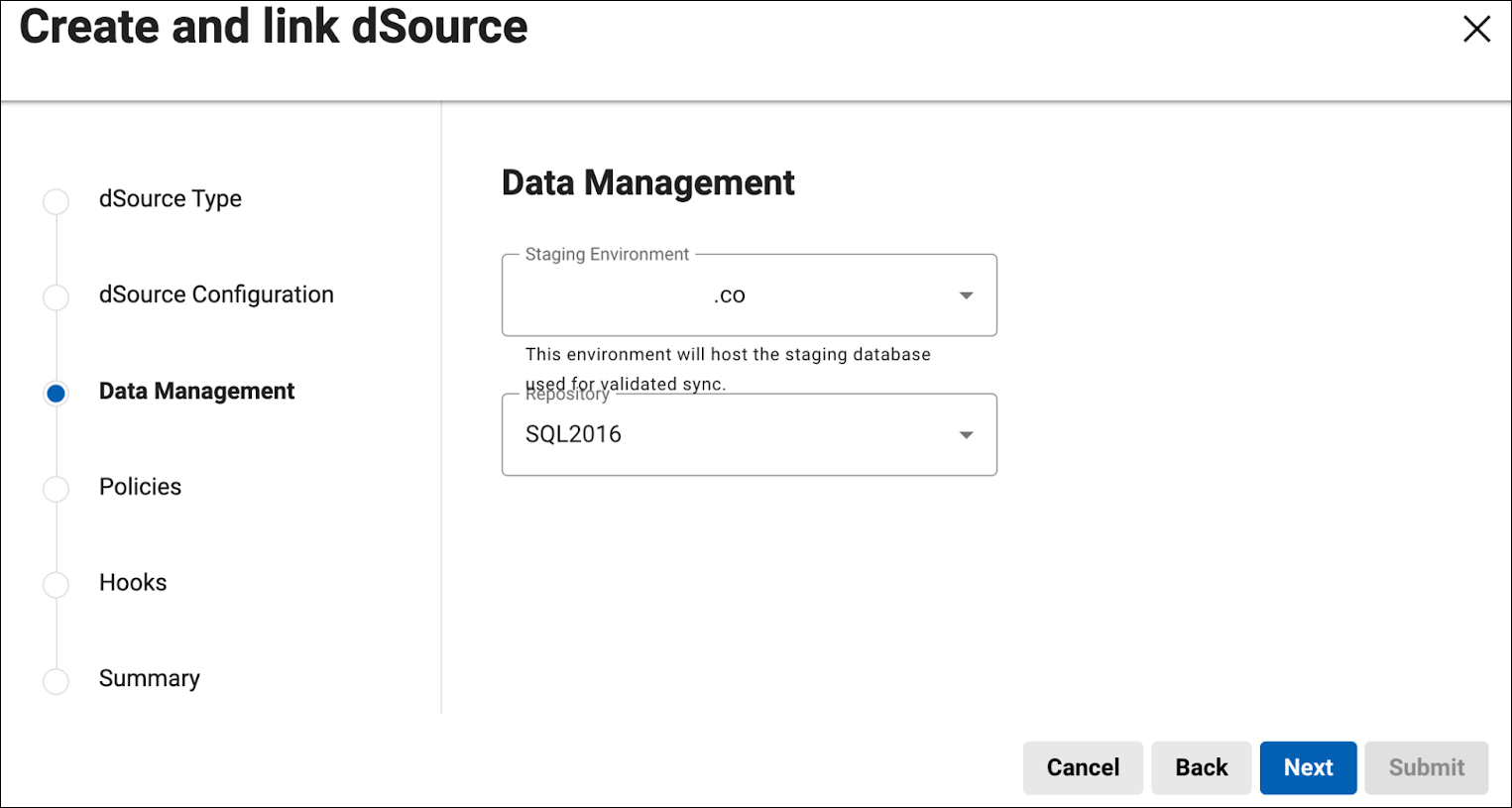
Task: Open the Summary step label
Action: [150, 679]
